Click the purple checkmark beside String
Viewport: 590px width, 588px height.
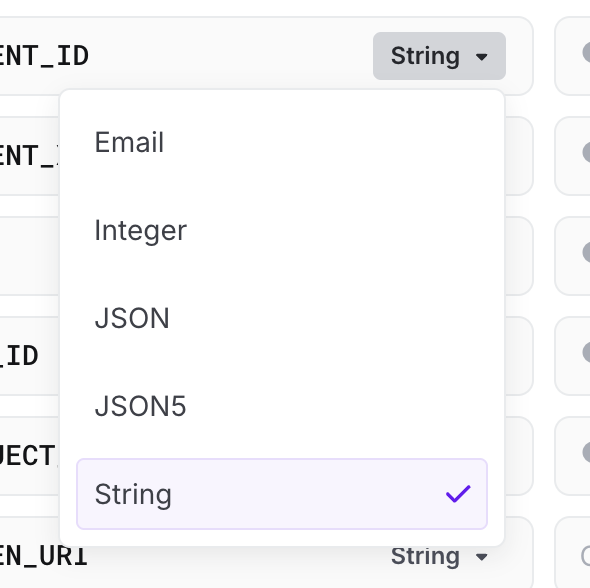(458, 494)
